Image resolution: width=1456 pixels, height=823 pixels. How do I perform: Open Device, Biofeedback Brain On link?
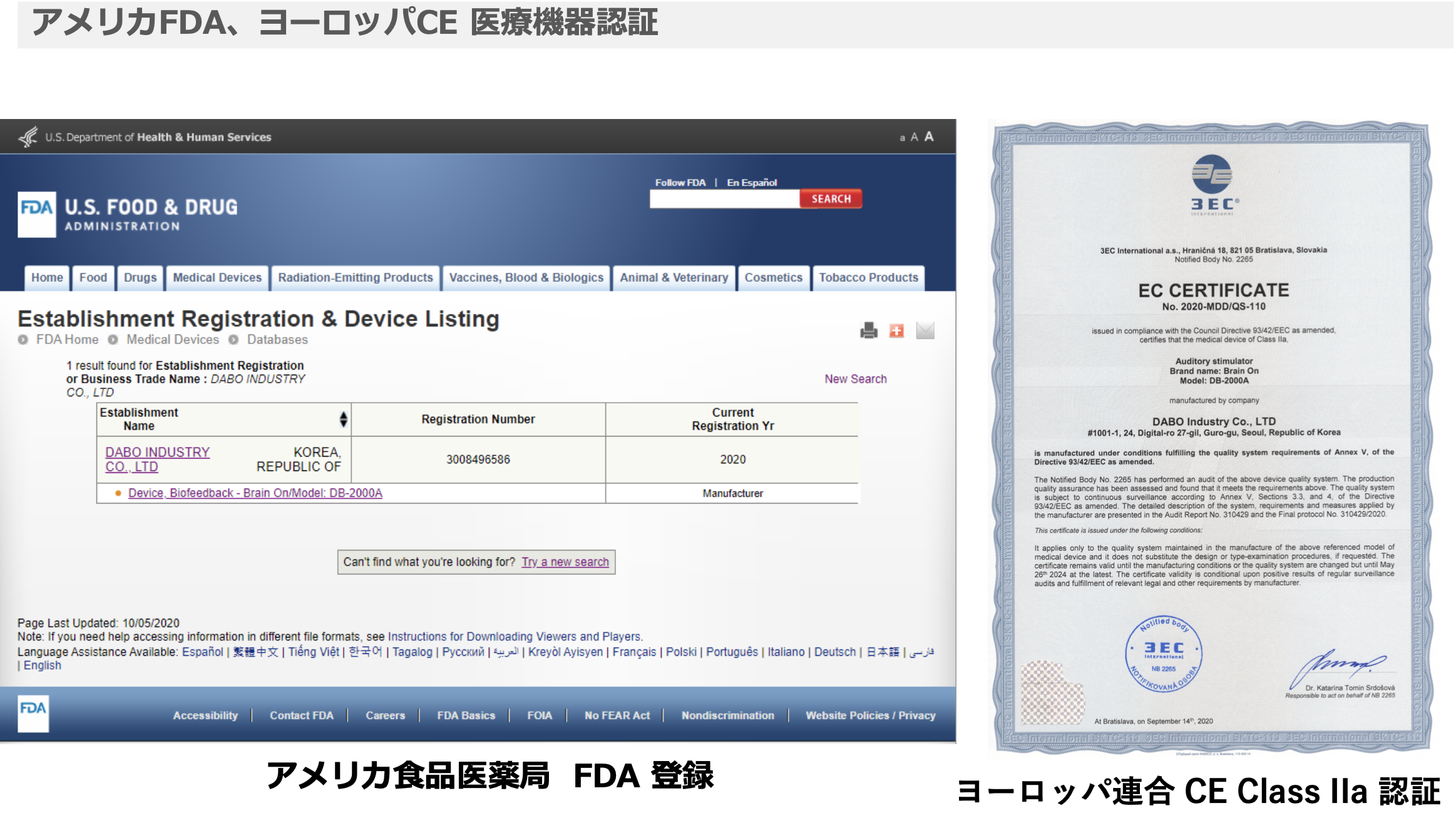pyautogui.click(x=255, y=493)
